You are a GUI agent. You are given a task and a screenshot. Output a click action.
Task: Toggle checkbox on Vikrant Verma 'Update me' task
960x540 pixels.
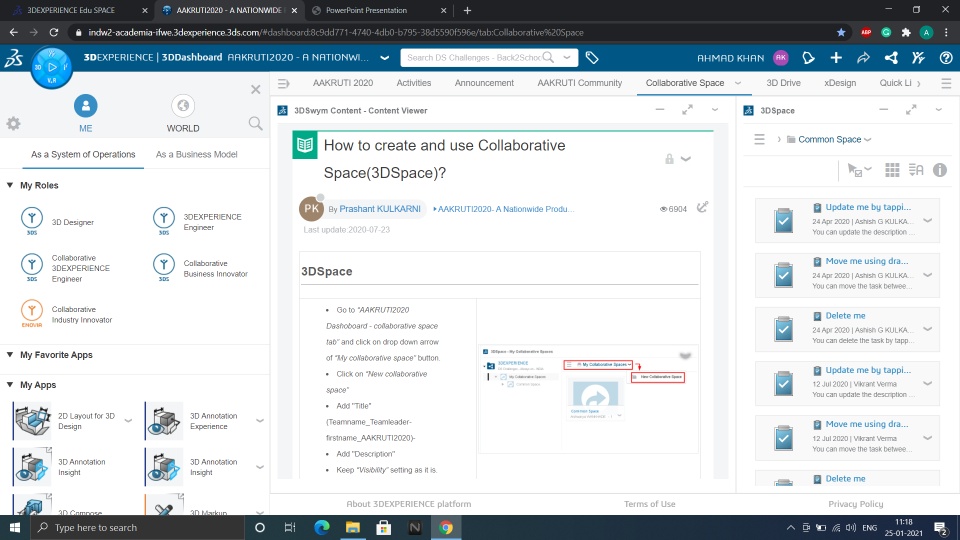point(783,383)
